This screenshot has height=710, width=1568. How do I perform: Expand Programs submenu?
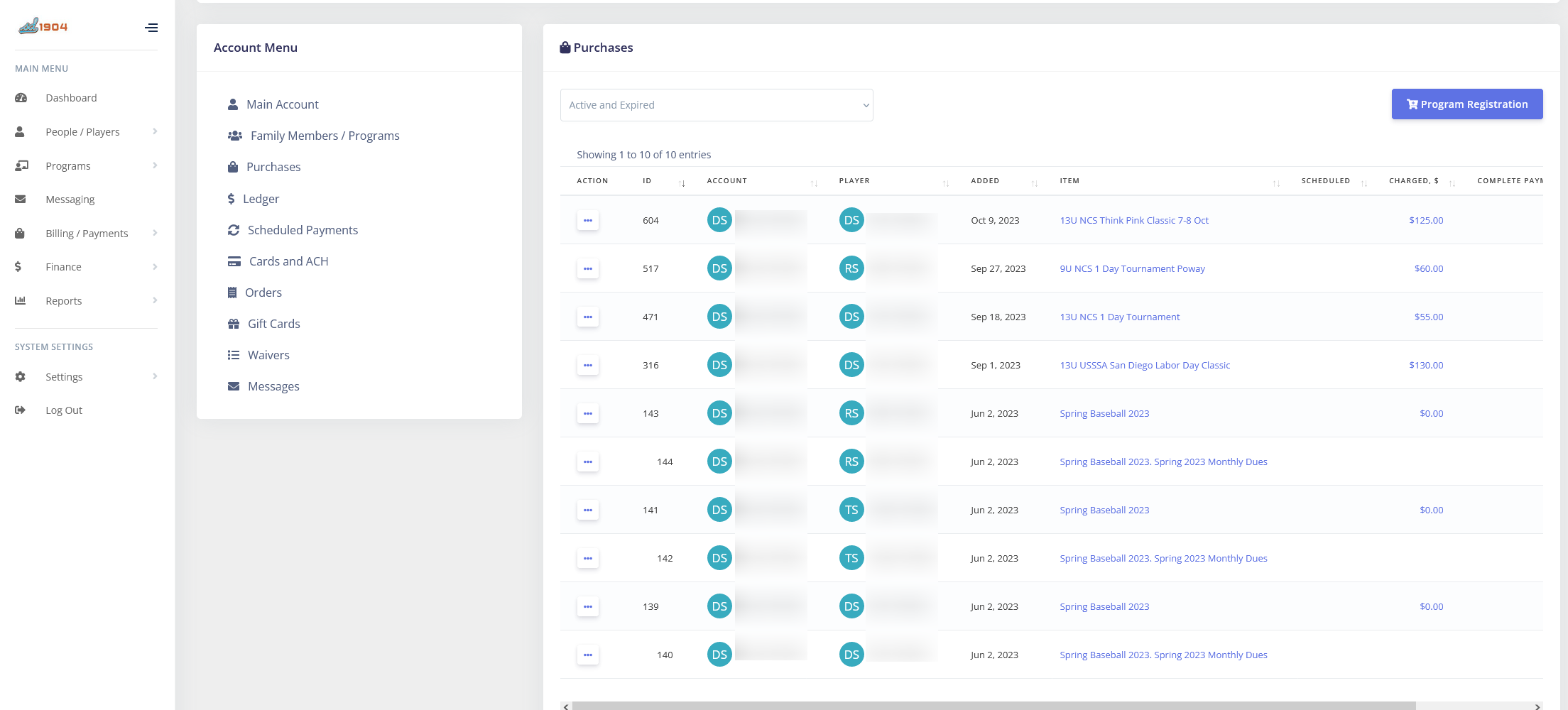(x=86, y=166)
